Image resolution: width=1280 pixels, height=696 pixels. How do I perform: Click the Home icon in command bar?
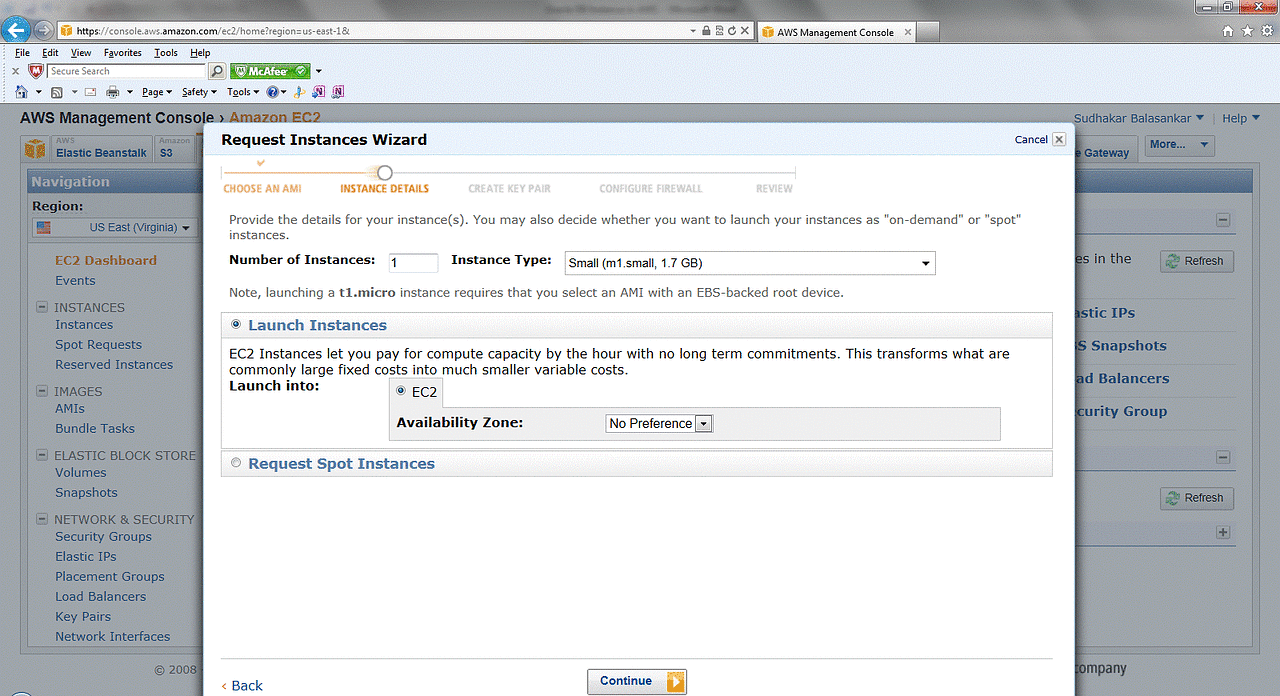(22, 92)
